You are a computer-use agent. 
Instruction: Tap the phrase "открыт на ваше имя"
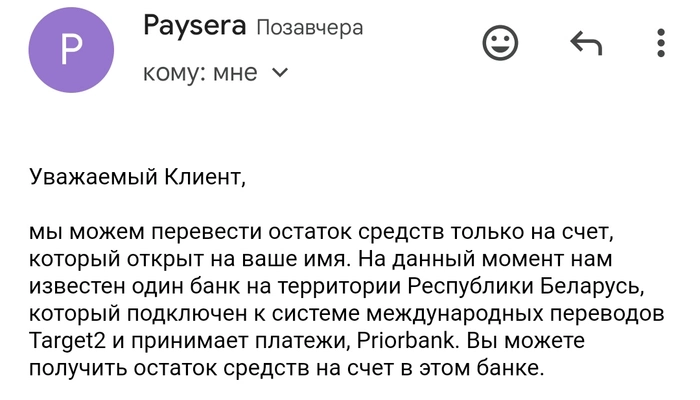(239, 259)
